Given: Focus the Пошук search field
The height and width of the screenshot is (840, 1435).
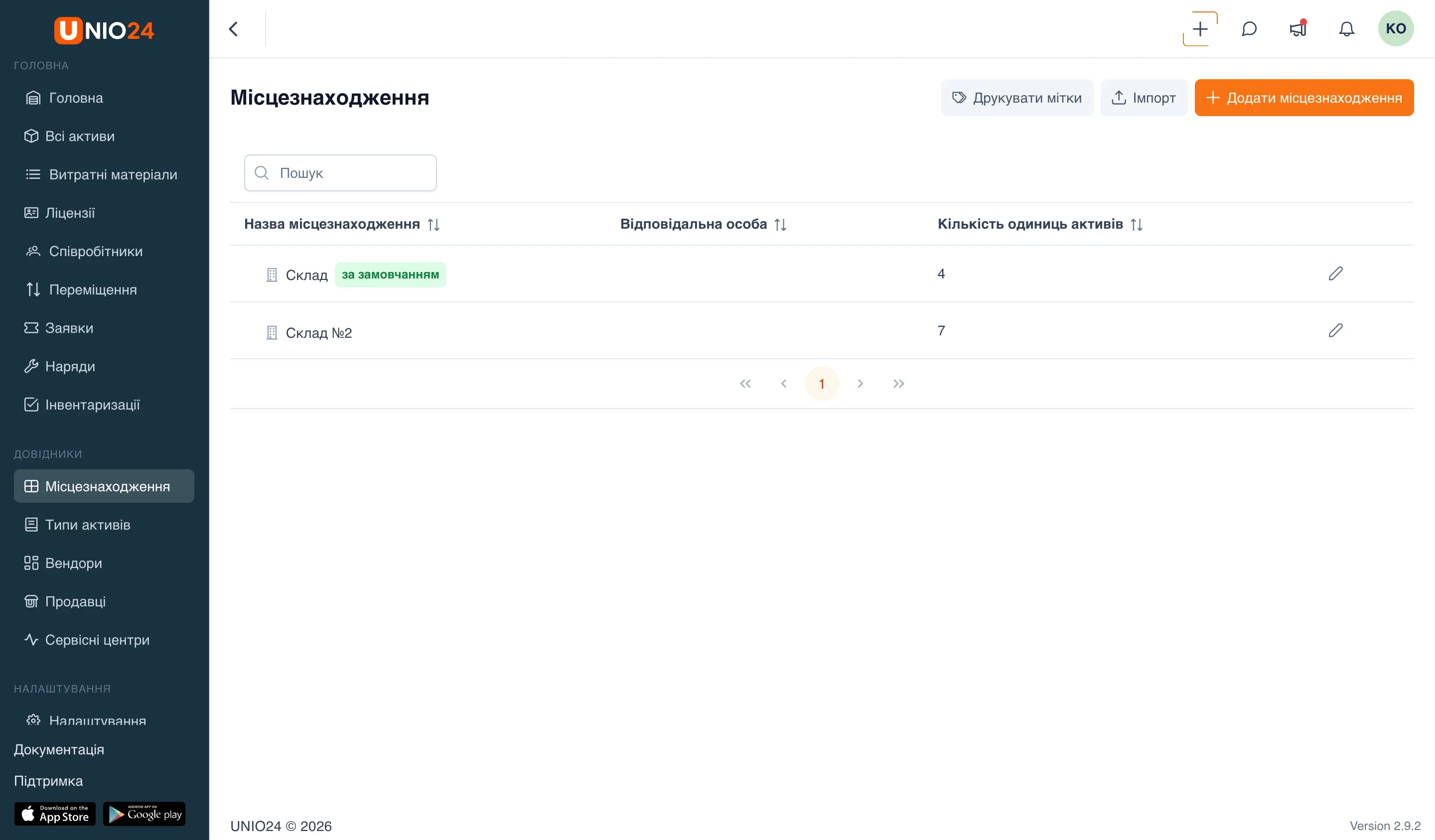Looking at the screenshot, I should coord(340,172).
